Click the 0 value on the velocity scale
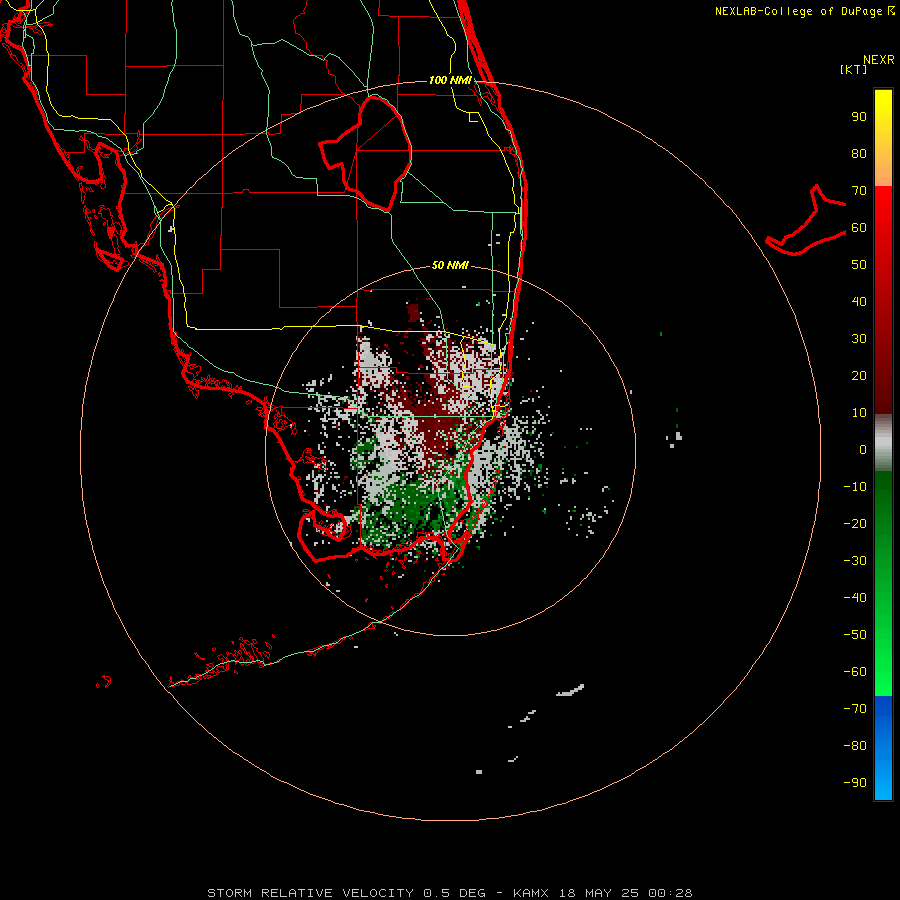Screen dimensions: 900x900 point(863,450)
